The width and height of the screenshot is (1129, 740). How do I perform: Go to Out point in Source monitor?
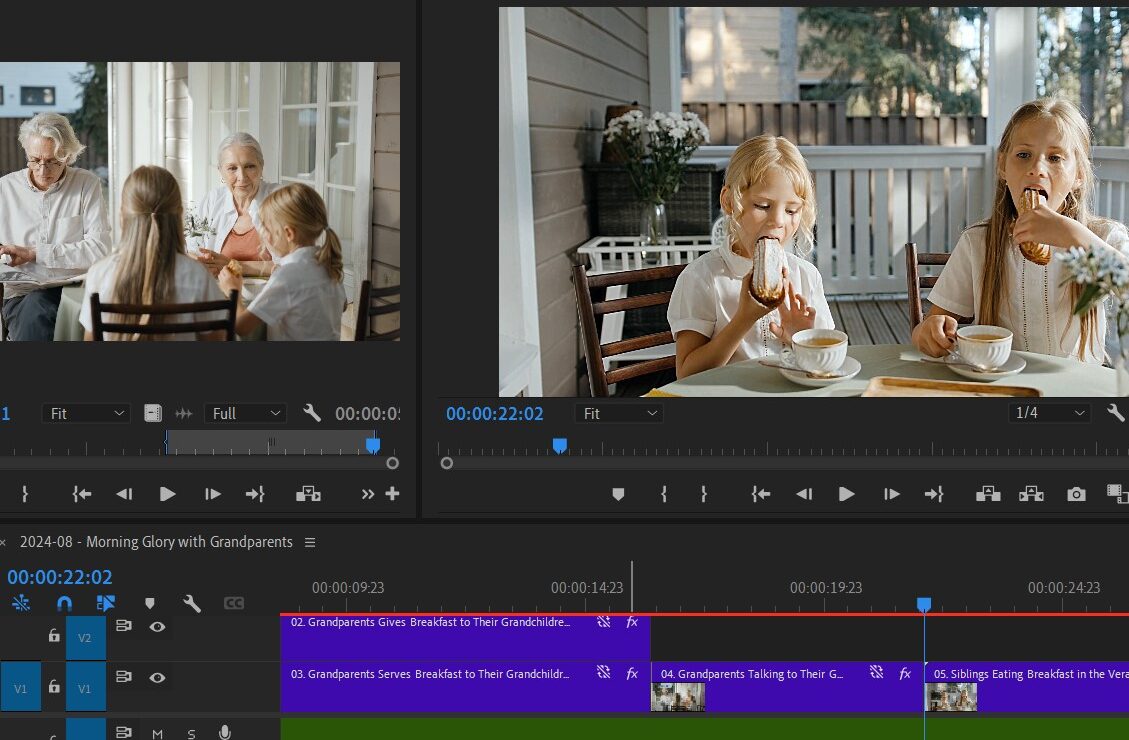coord(255,494)
